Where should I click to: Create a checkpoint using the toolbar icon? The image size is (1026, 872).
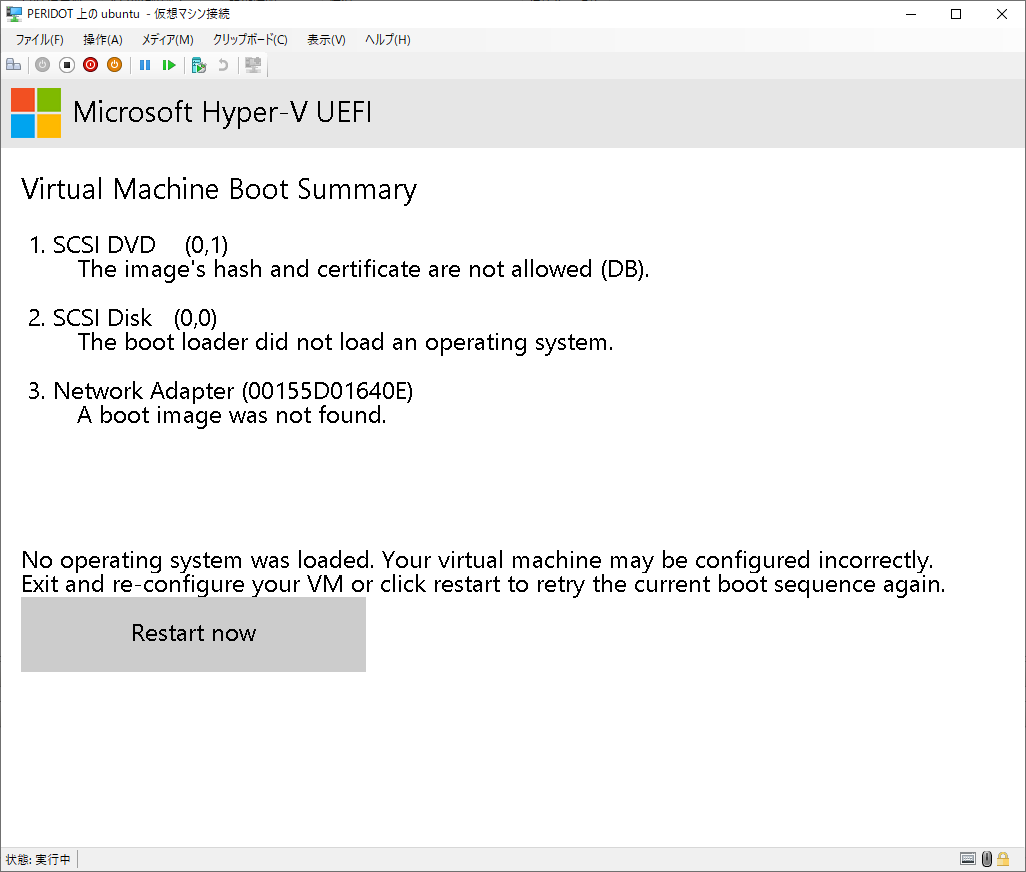click(x=199, y=65)
